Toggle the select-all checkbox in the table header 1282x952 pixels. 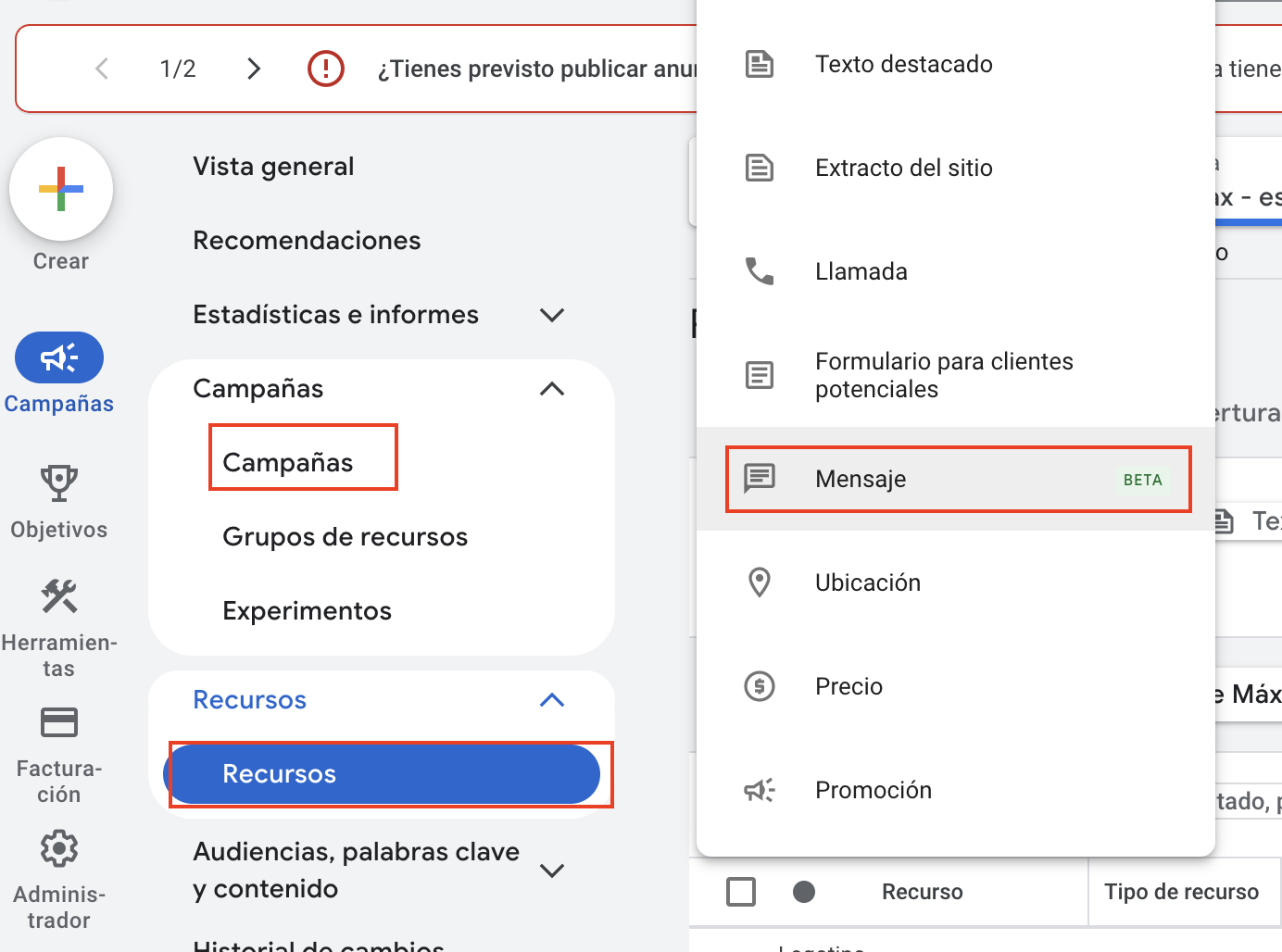(740, 891)
